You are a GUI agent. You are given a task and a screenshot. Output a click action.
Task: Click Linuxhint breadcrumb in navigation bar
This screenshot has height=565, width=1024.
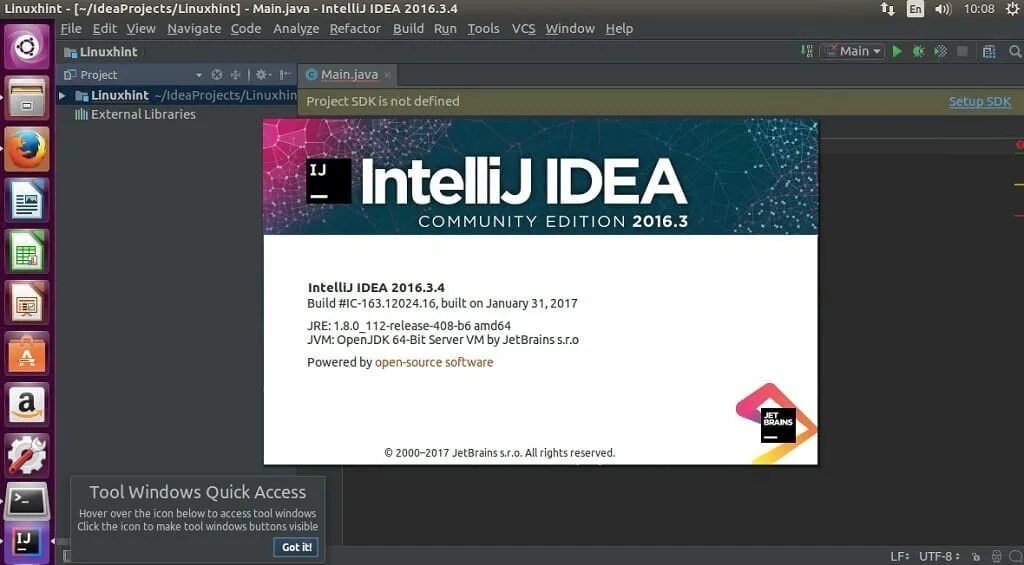point(101,52)
